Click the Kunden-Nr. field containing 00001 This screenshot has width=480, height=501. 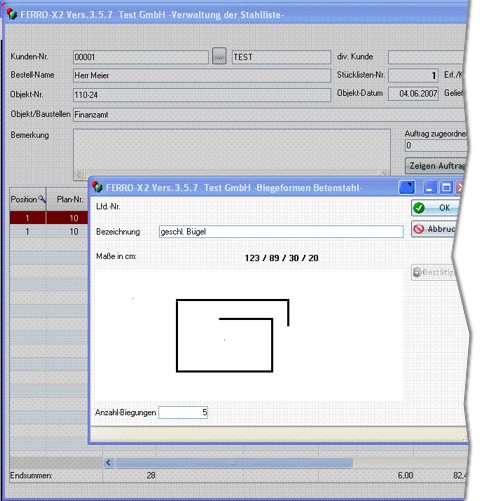[x=141, y=57]
